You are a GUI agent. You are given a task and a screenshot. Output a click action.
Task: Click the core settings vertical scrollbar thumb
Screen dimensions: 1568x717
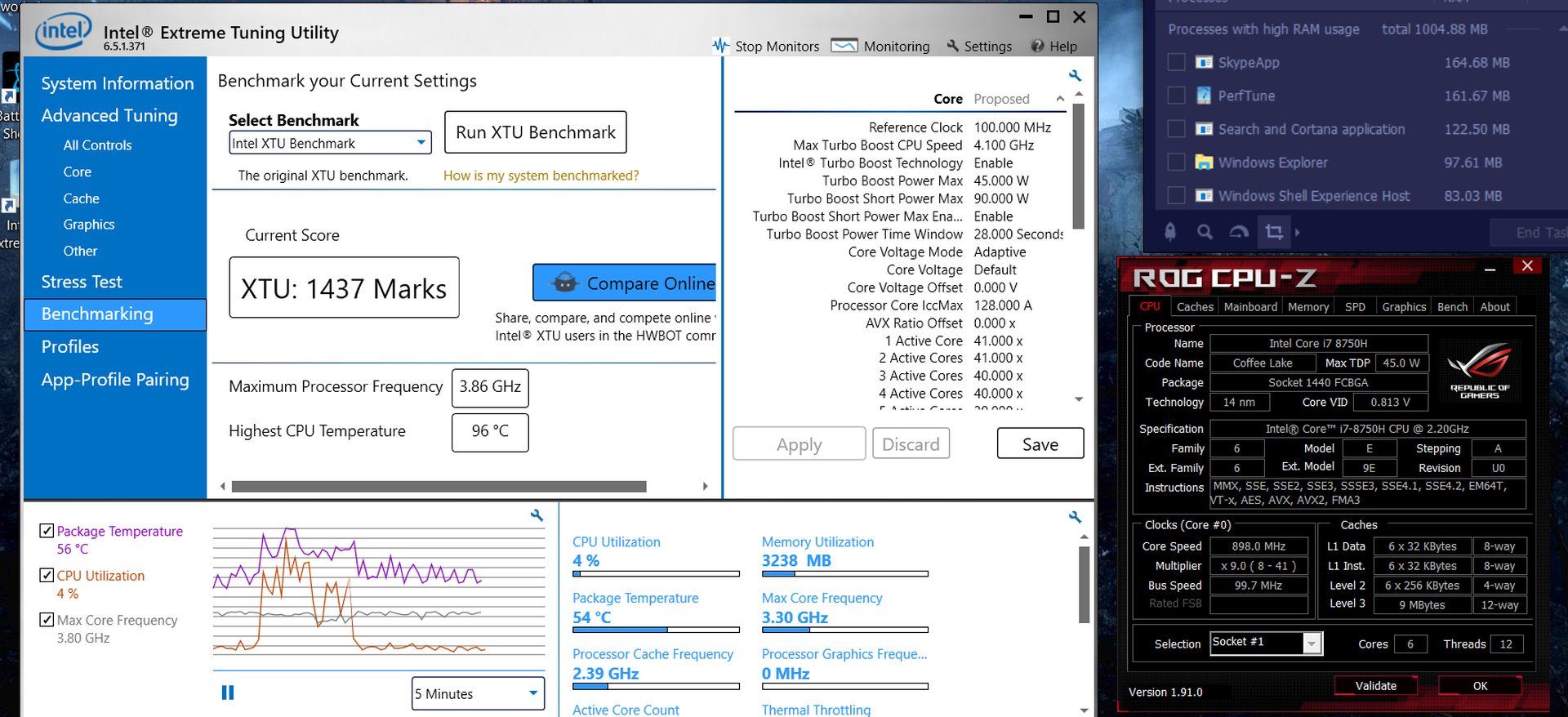(x=1079, y=165)
